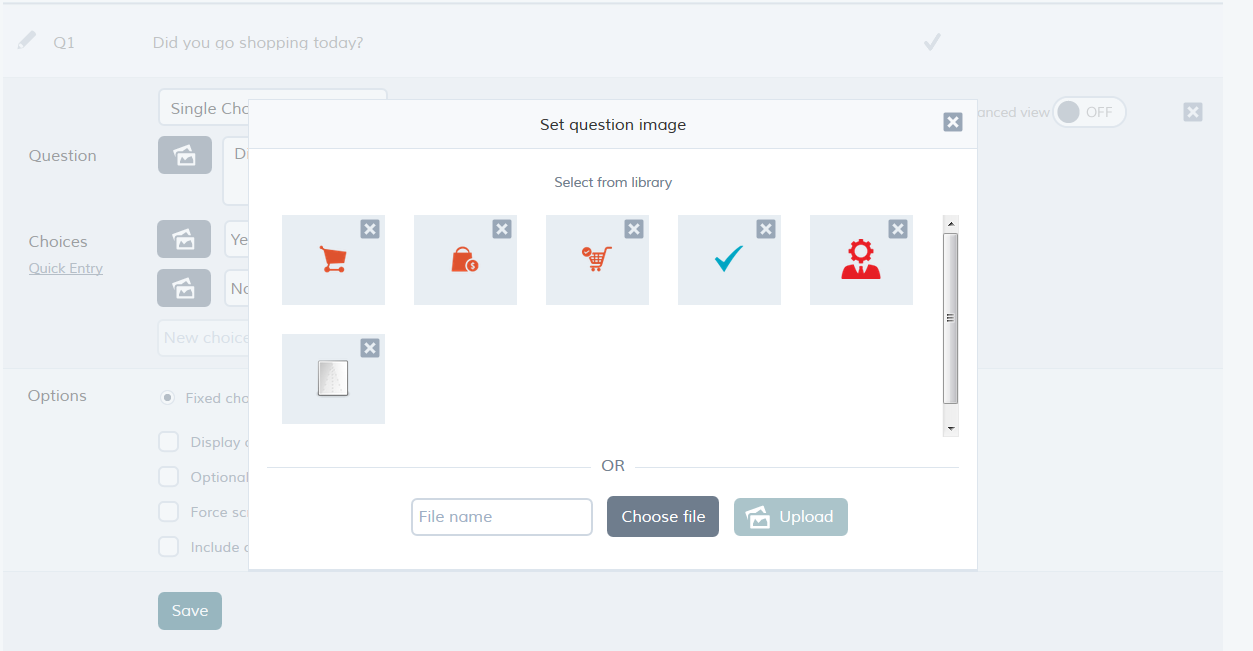The image size is (1253, 651).
Task: Pick the cart with checkmark library image
Action: (597, 260)
